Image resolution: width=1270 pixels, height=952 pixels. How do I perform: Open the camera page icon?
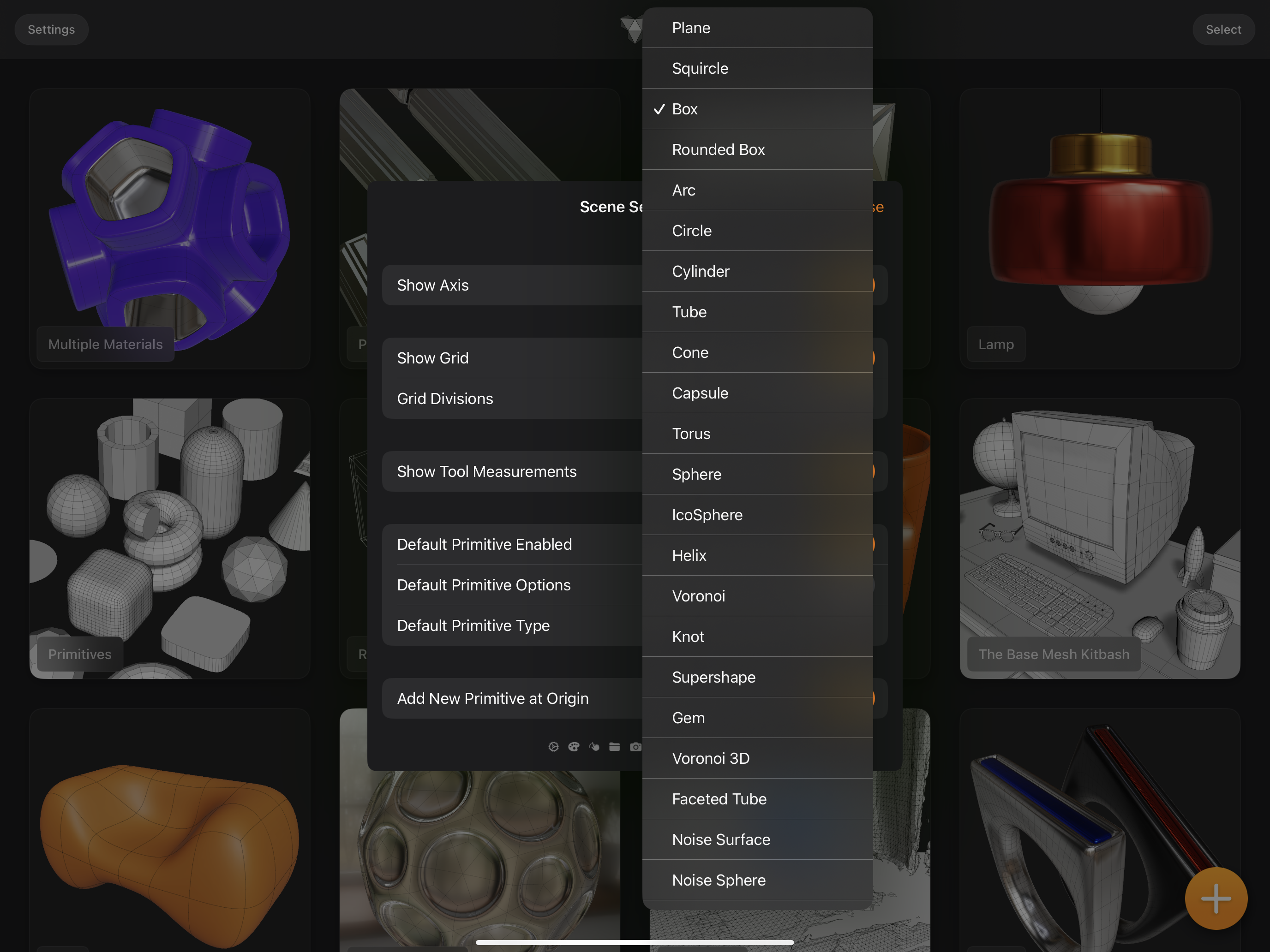635,747
